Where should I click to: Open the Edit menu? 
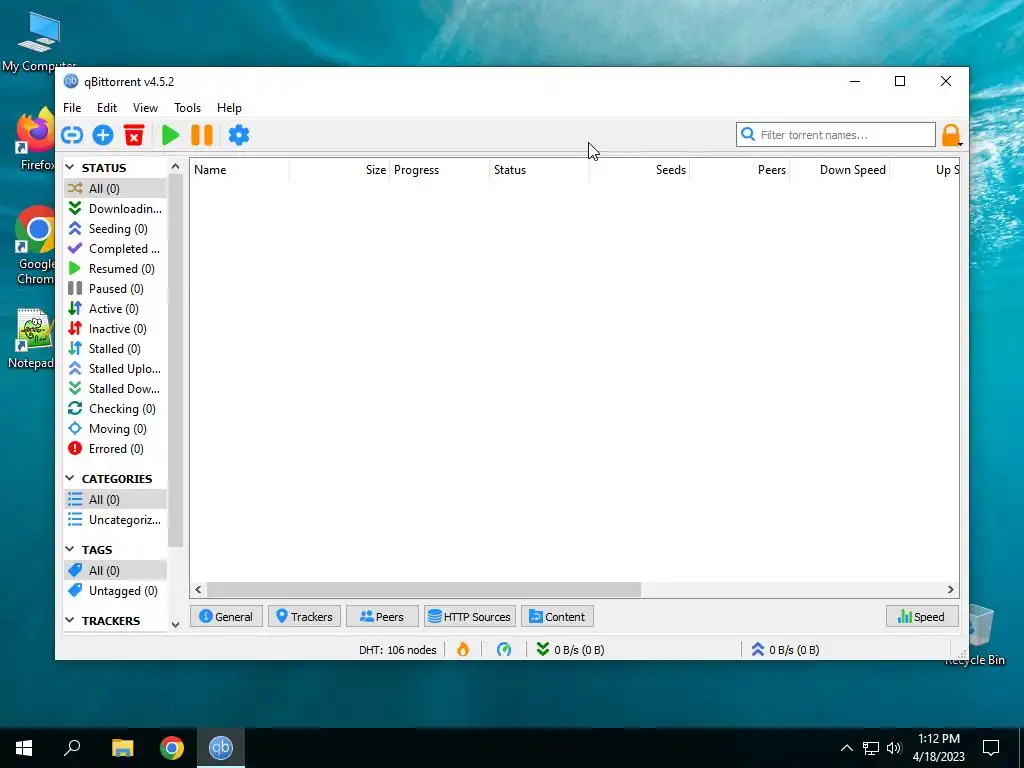click(x=106, y=108)
